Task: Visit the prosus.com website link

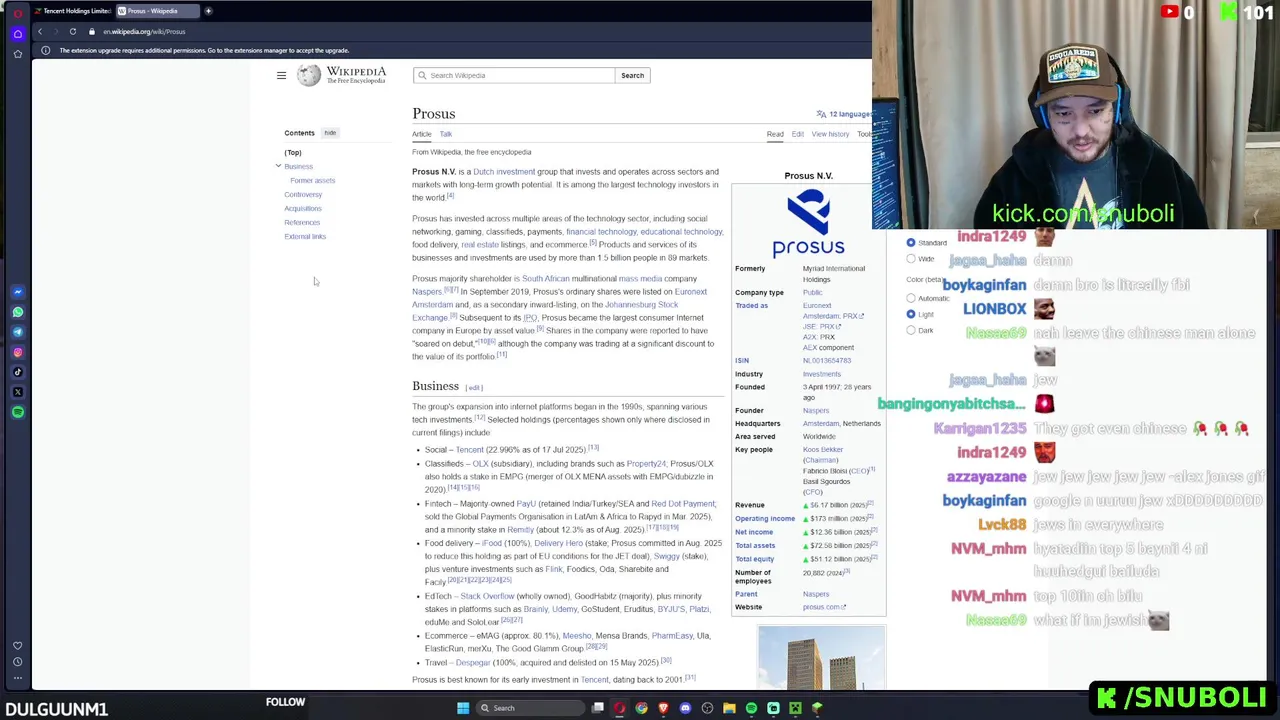Action: [824, 607]
